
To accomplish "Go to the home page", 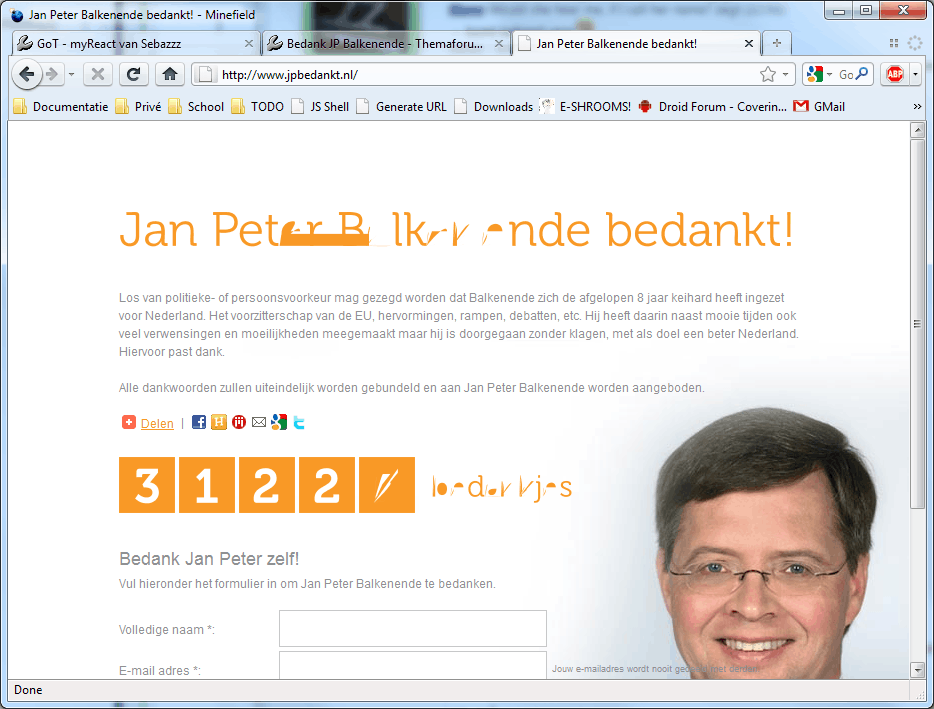I will pyautogui.click(x=170, y=74).
